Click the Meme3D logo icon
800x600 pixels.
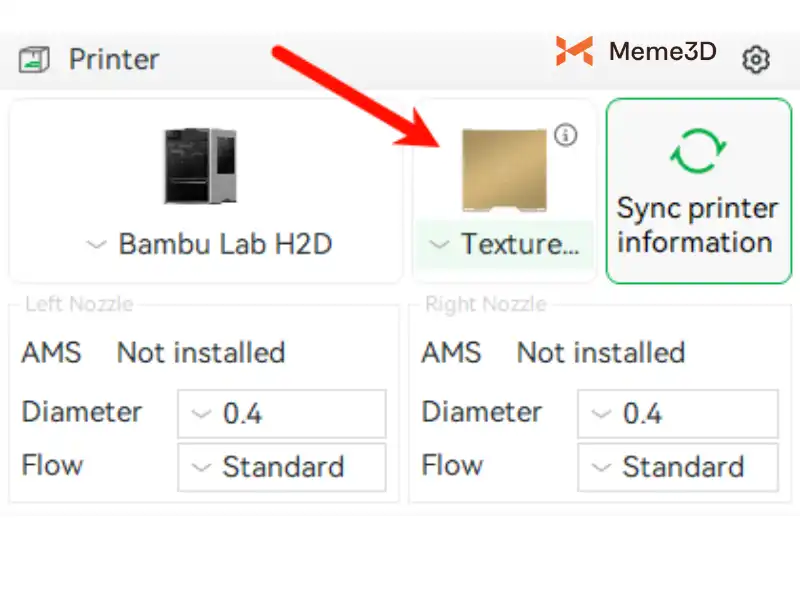(574, 52)
